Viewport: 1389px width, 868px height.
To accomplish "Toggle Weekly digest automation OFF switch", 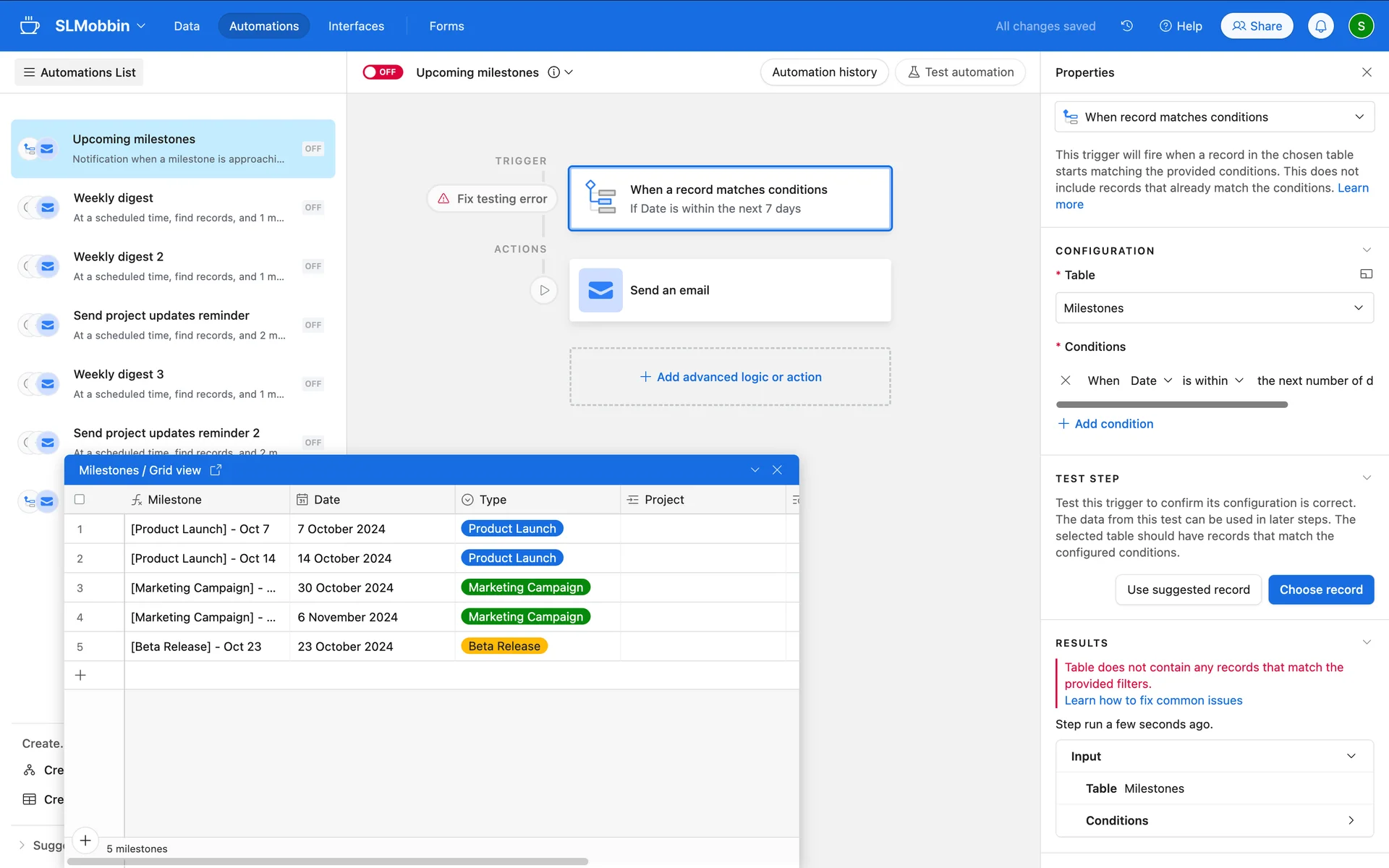I will click(313, 208).
